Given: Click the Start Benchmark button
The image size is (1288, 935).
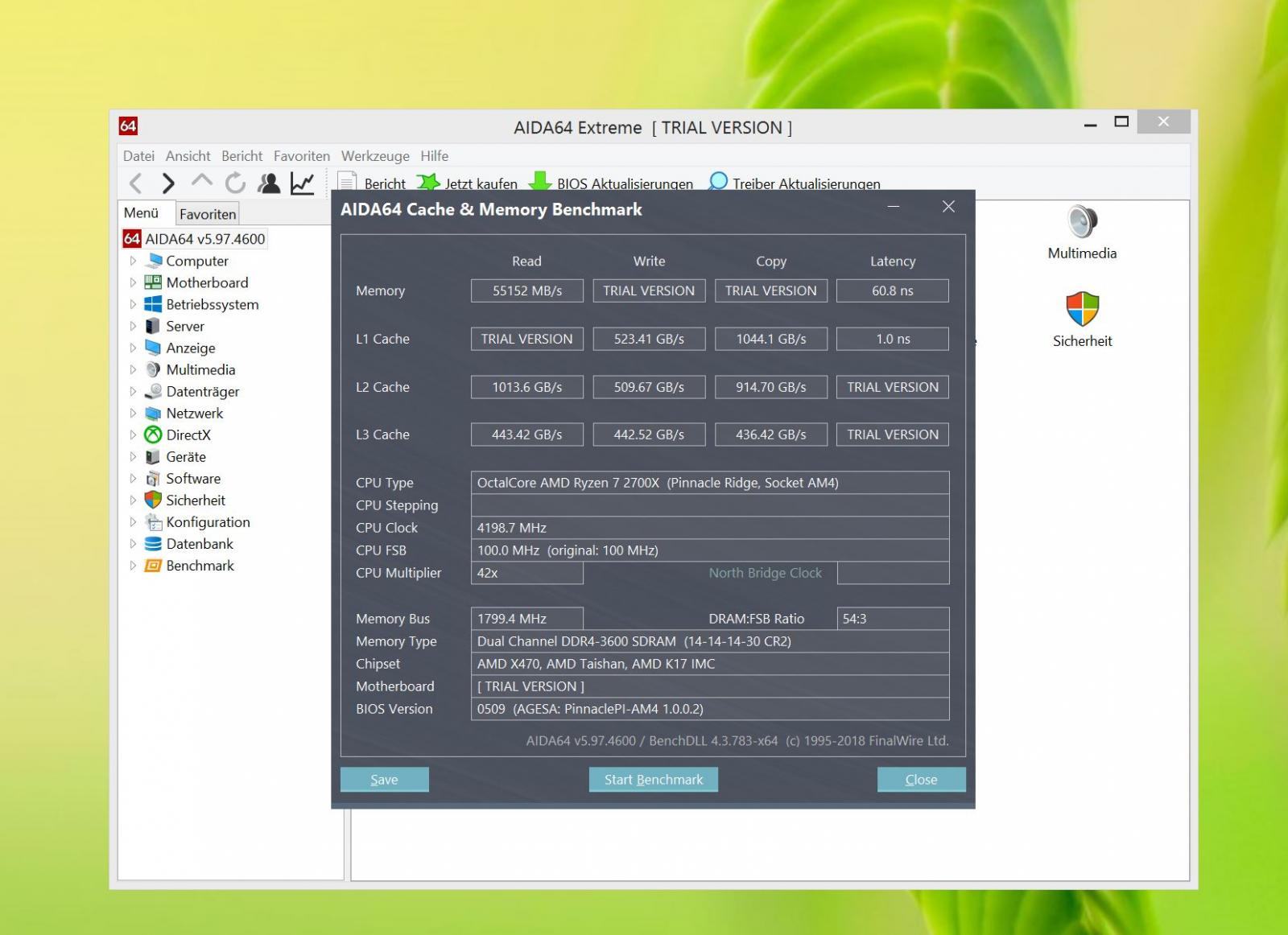Looking at the screenshot, I should point(654,780).
